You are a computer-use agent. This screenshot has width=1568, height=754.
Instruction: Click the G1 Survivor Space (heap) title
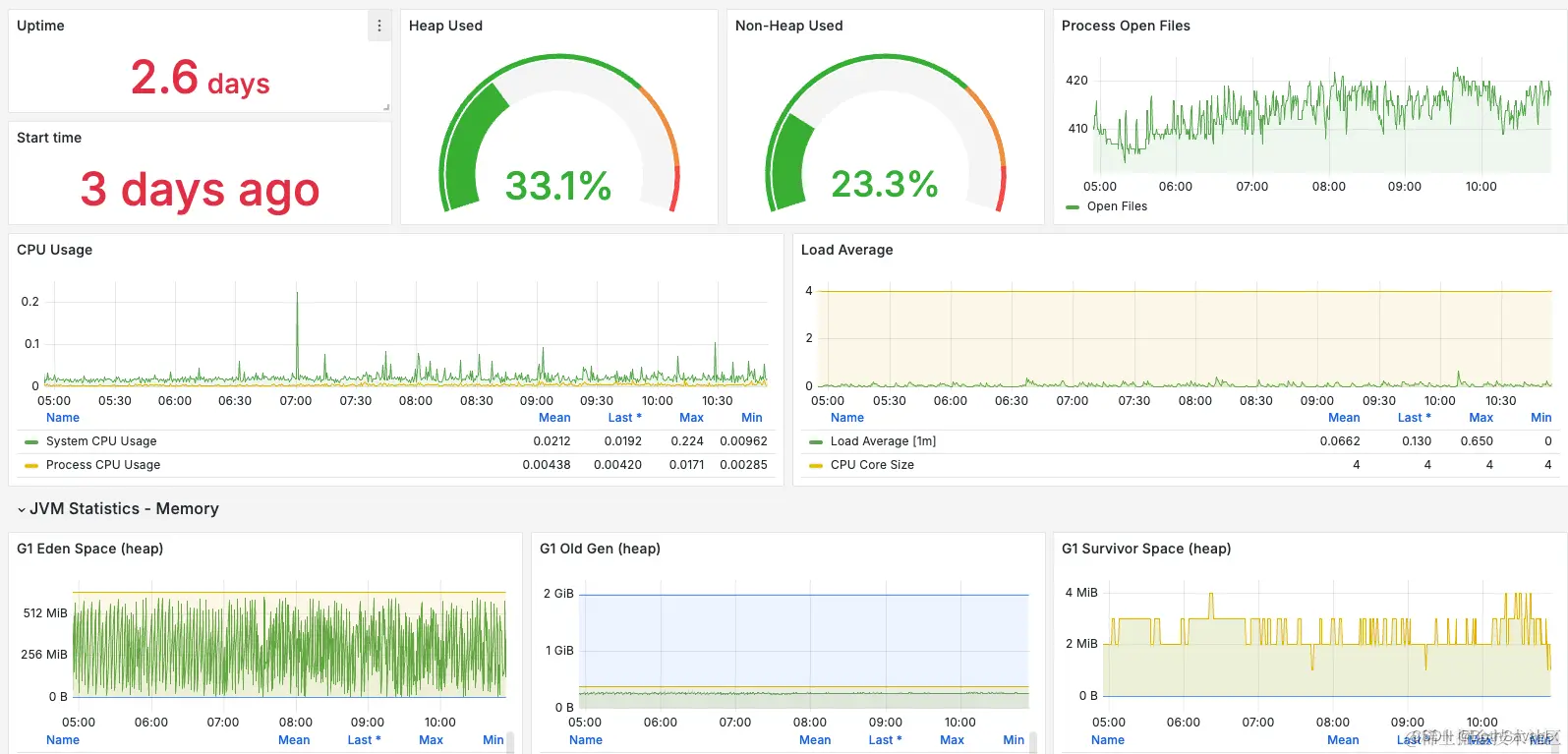[1146, 549]
